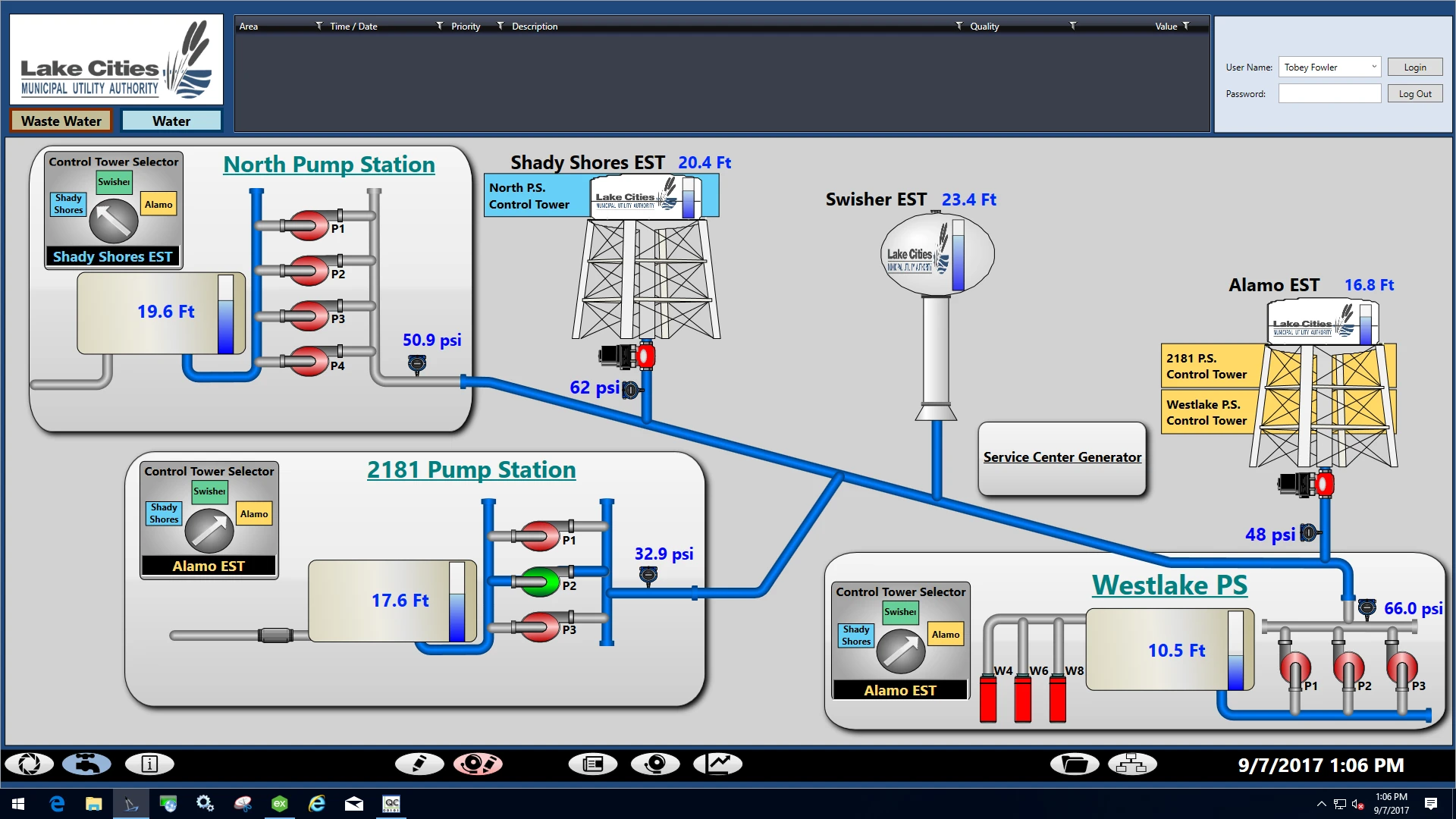Image resolution: width=1456 pixels, height=819 pixels.
Task: Click the Log Out button
Action: tap(1414, 93)
